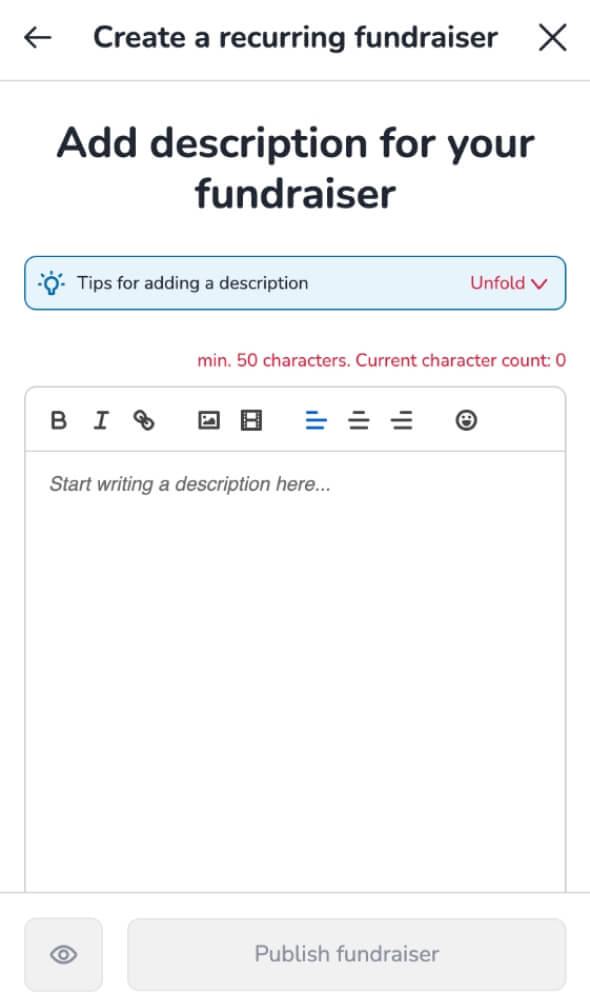
Task: Open the emoji picker
Action: click(x=466, y=420)
